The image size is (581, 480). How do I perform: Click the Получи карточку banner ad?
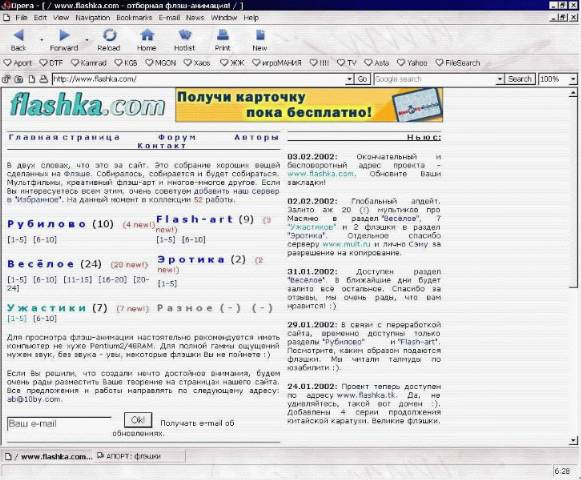tap(309, 105)
